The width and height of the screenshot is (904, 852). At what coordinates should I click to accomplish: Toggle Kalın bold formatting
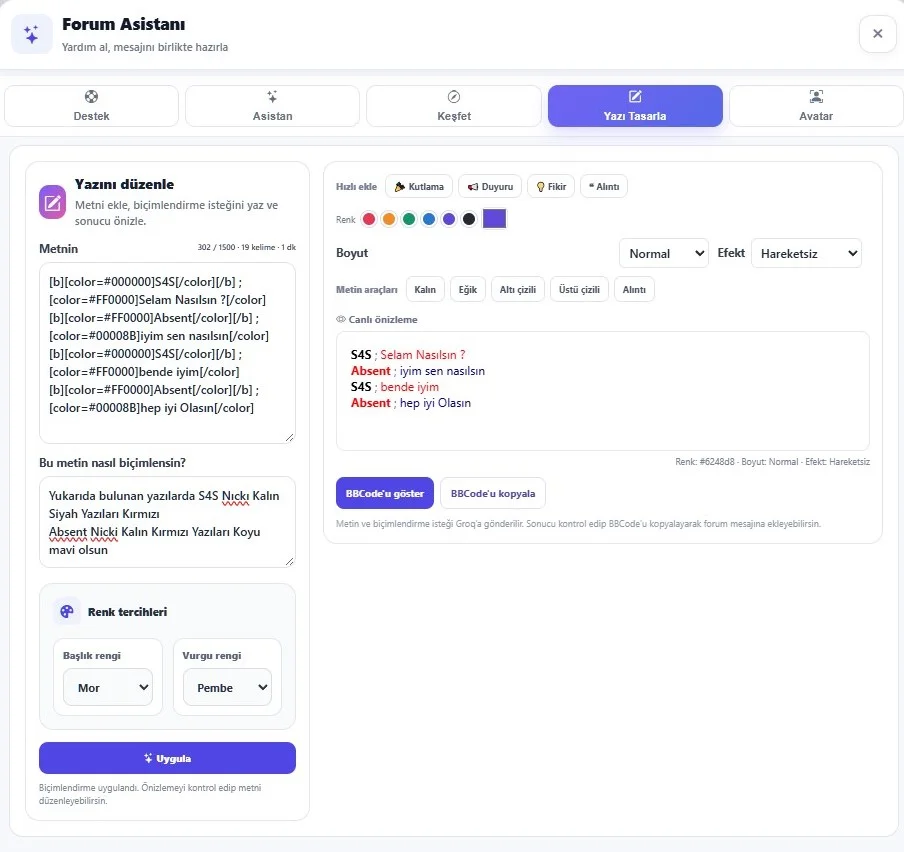pos(425,289)
